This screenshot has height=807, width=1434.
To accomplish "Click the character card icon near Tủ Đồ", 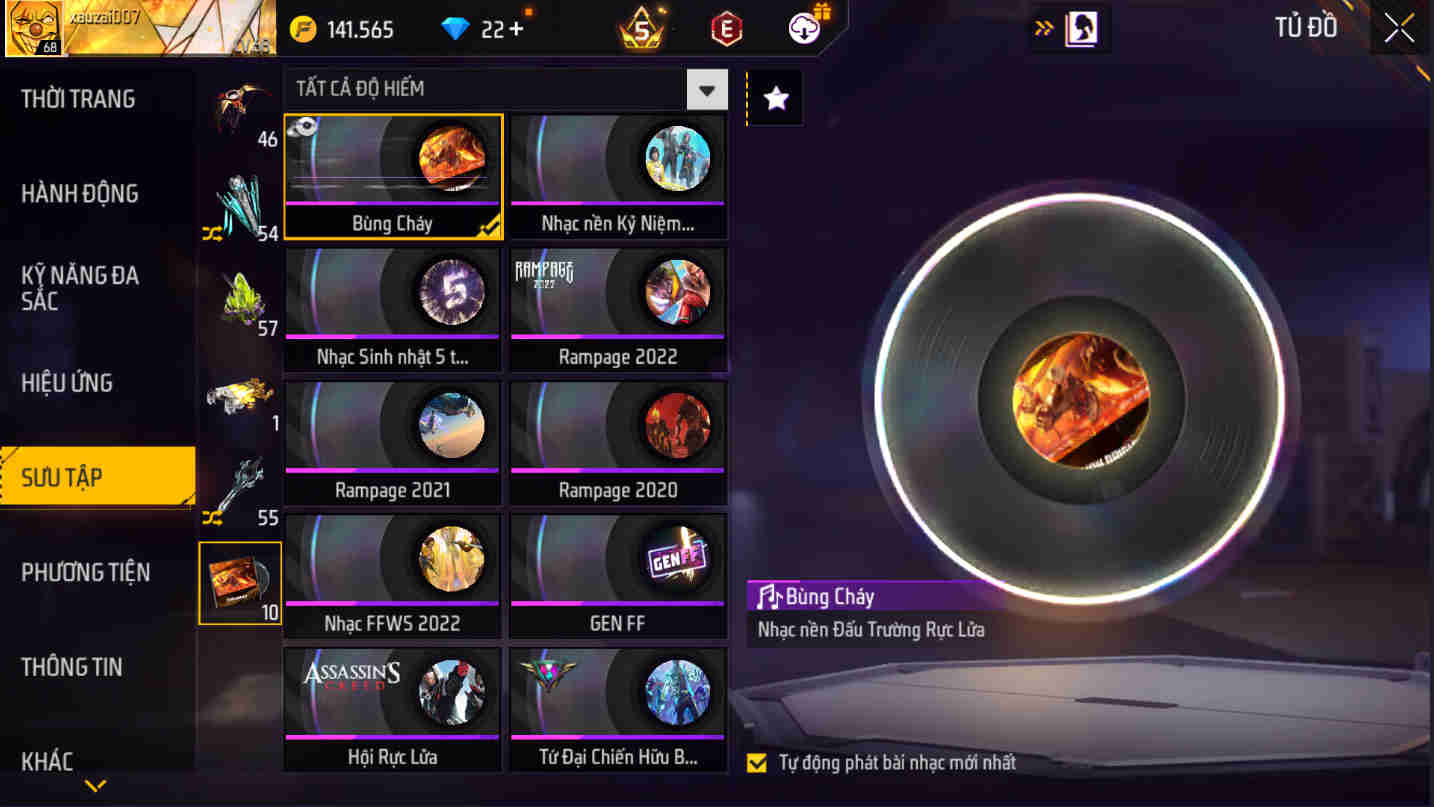I will click(x=1082, y=29).
